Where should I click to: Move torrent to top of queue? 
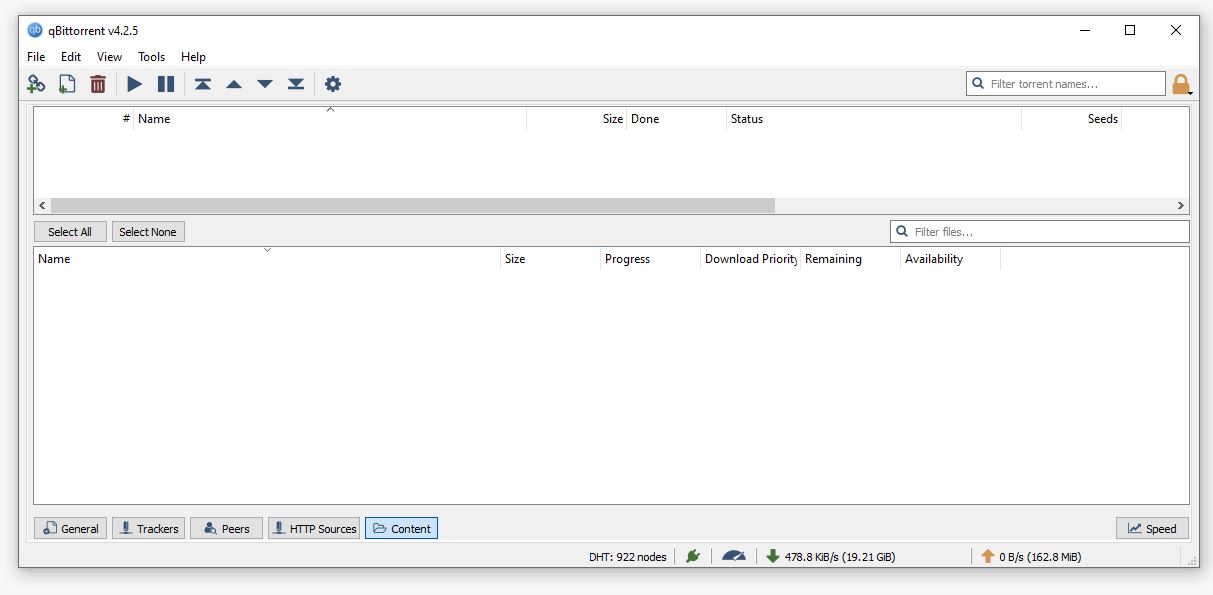tap(203, 84)
